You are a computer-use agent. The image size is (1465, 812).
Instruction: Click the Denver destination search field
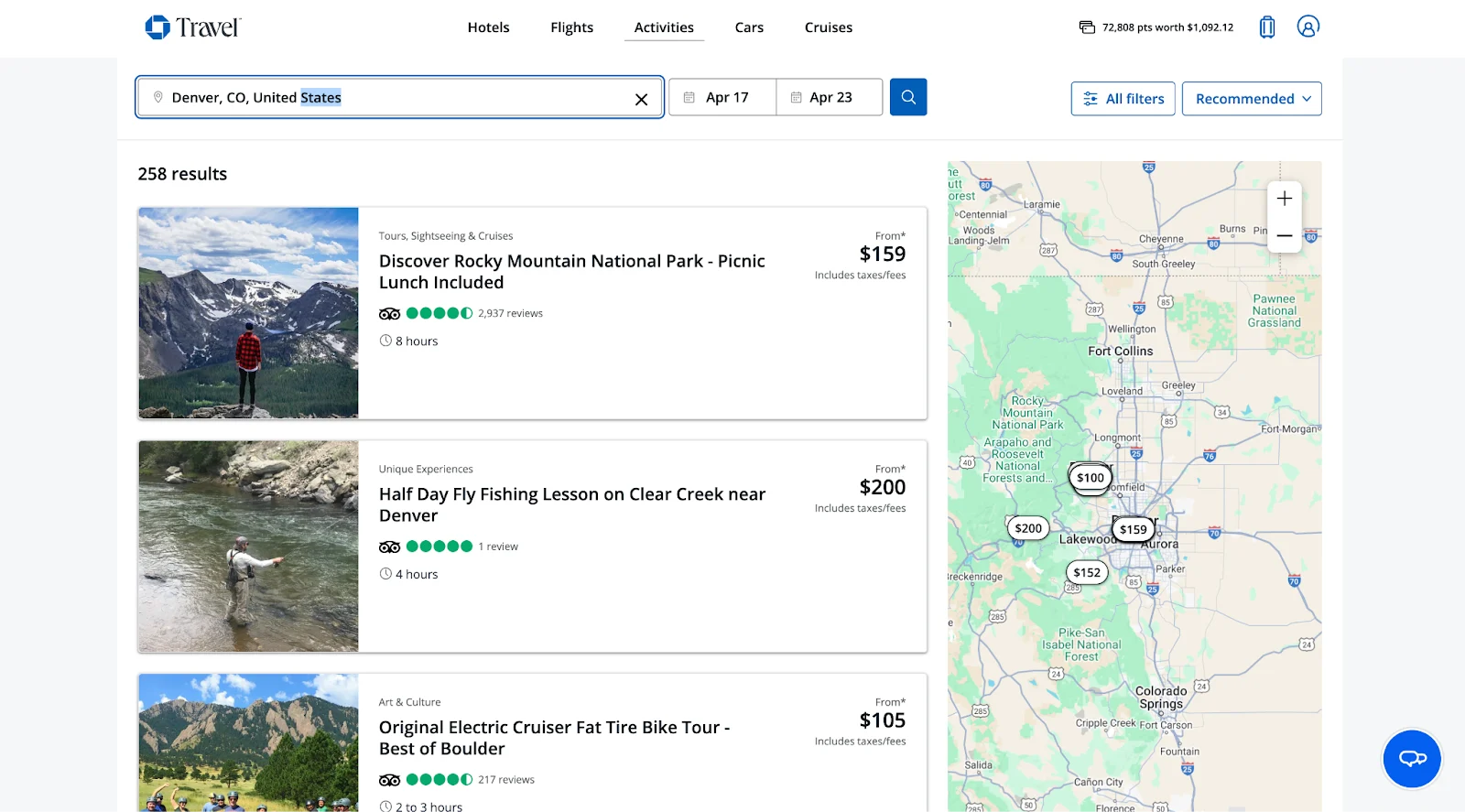399,97
